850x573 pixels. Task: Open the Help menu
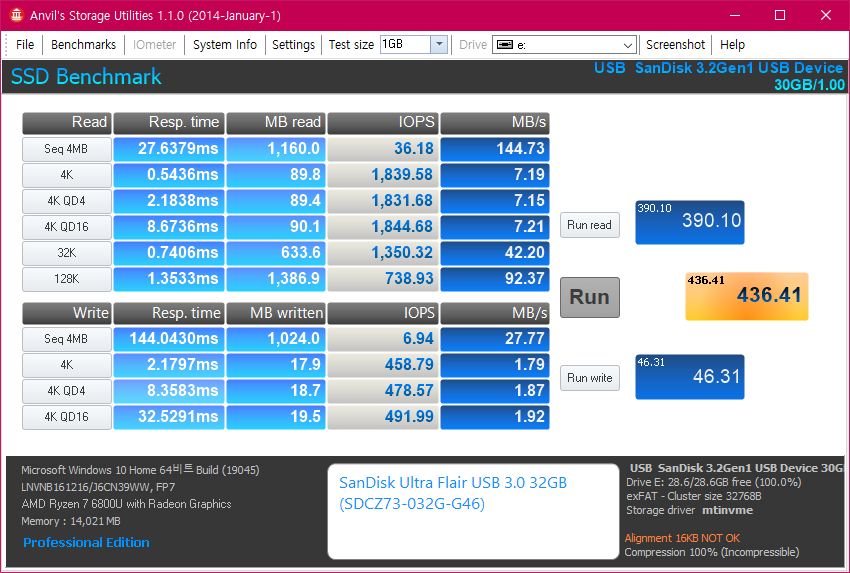732,44
